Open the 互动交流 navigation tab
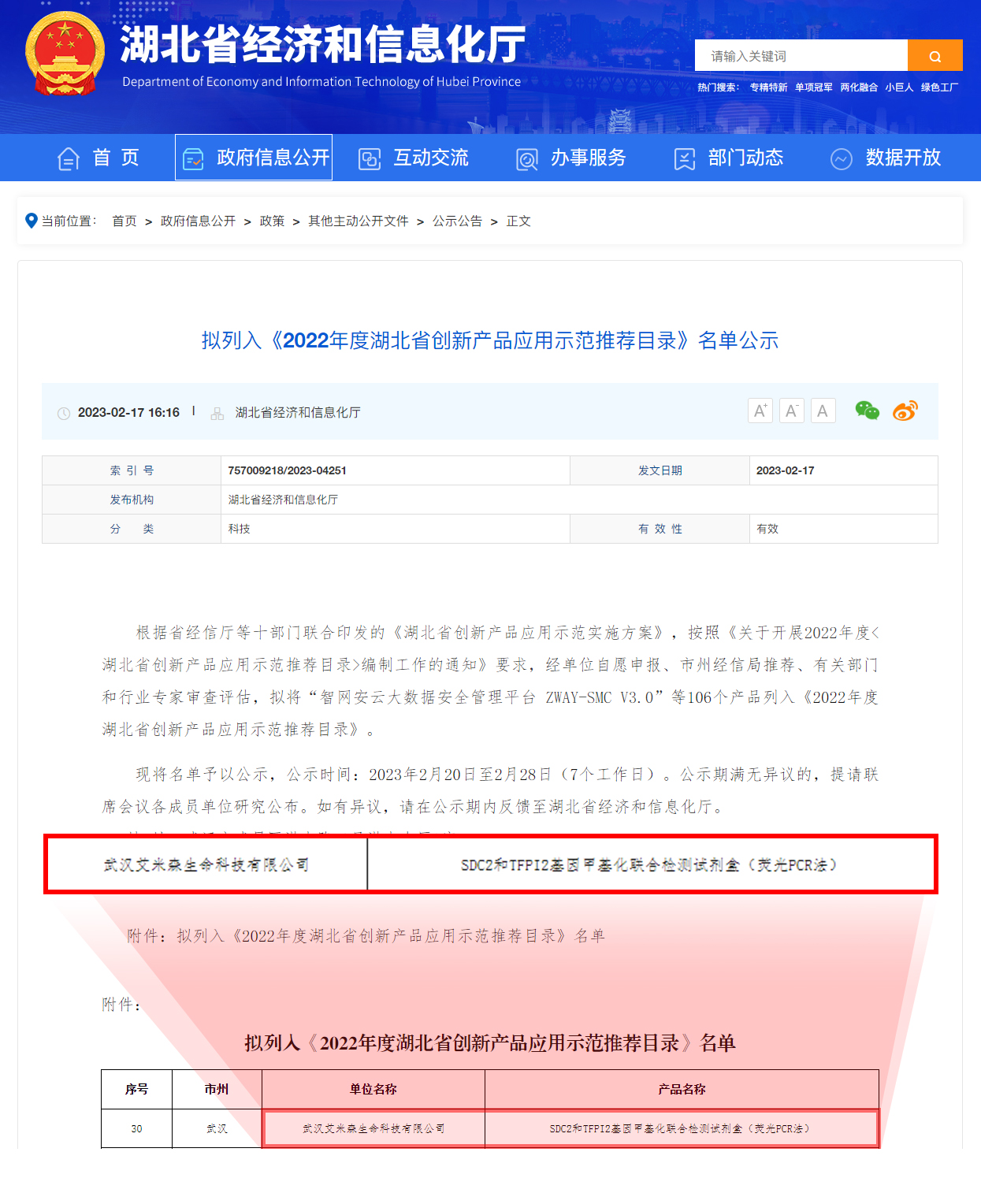The height and width of the screenshot is (1204, 981). (x=431, y=158)
